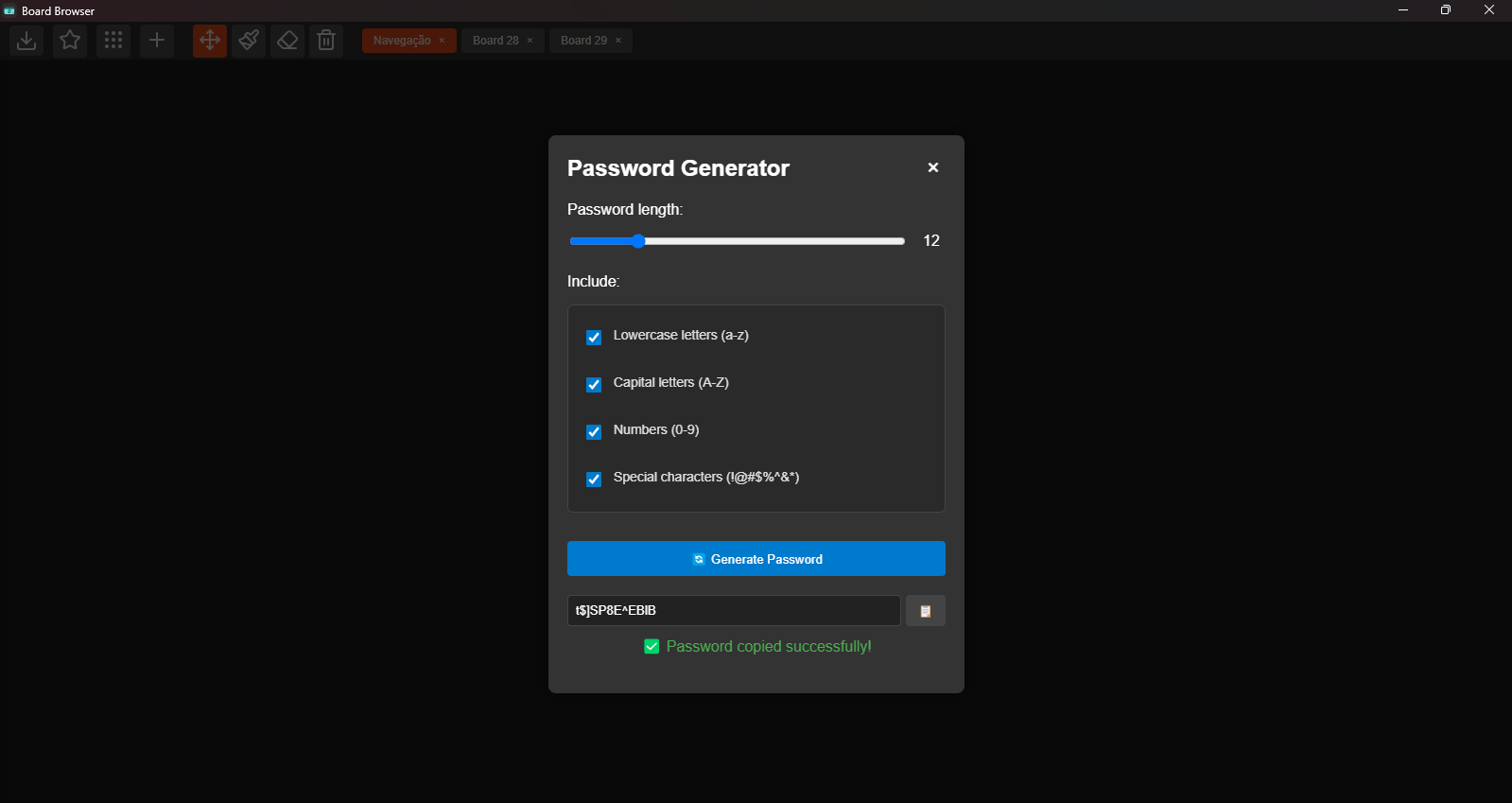Switch to the Board 28 tab

pos(495,41)
